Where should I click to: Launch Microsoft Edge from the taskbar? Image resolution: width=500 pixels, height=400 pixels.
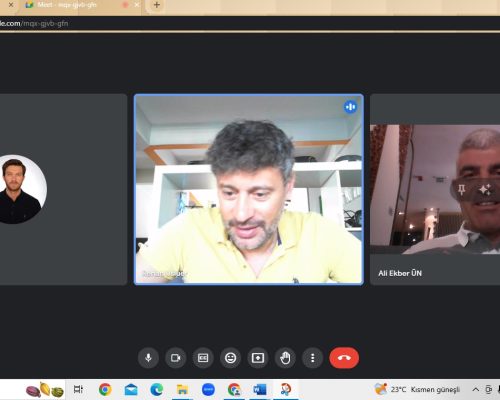[x=157, y=389]
